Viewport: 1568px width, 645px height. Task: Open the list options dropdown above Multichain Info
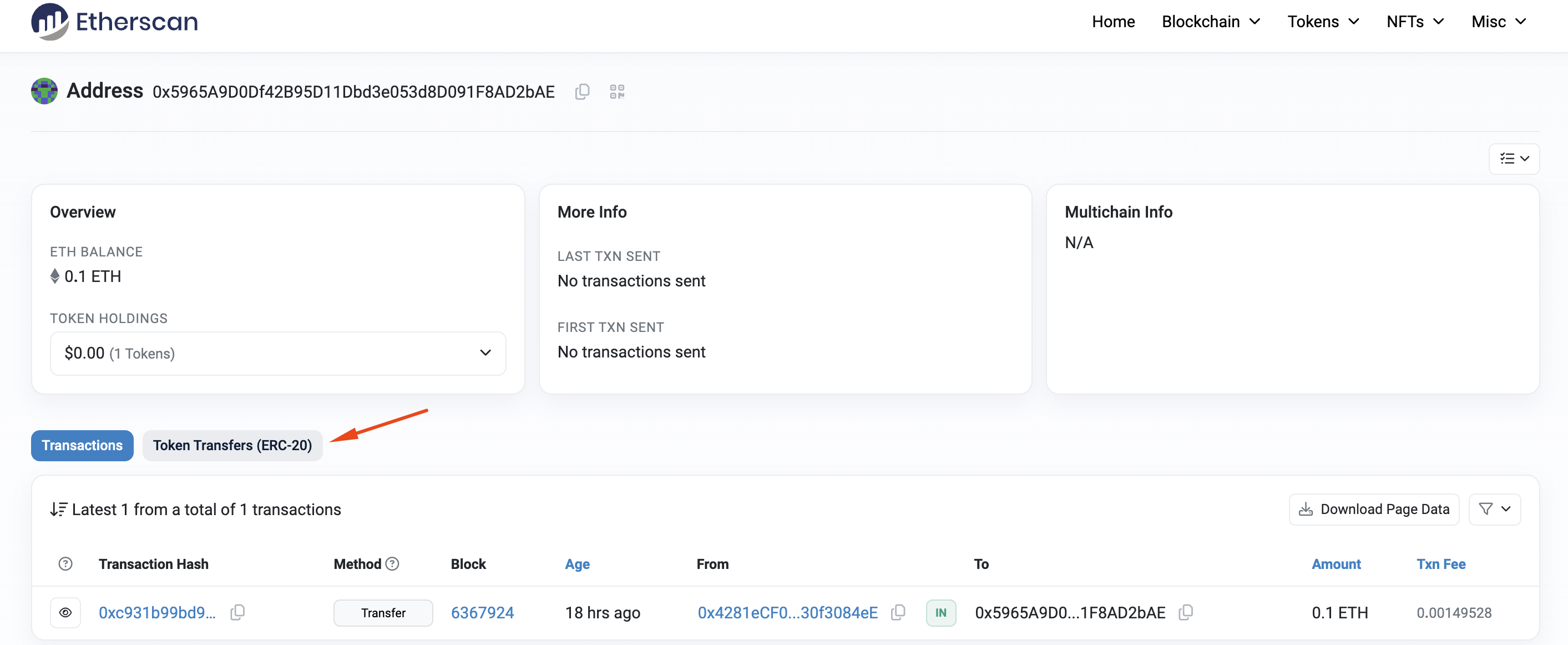tap(1513, 159)
